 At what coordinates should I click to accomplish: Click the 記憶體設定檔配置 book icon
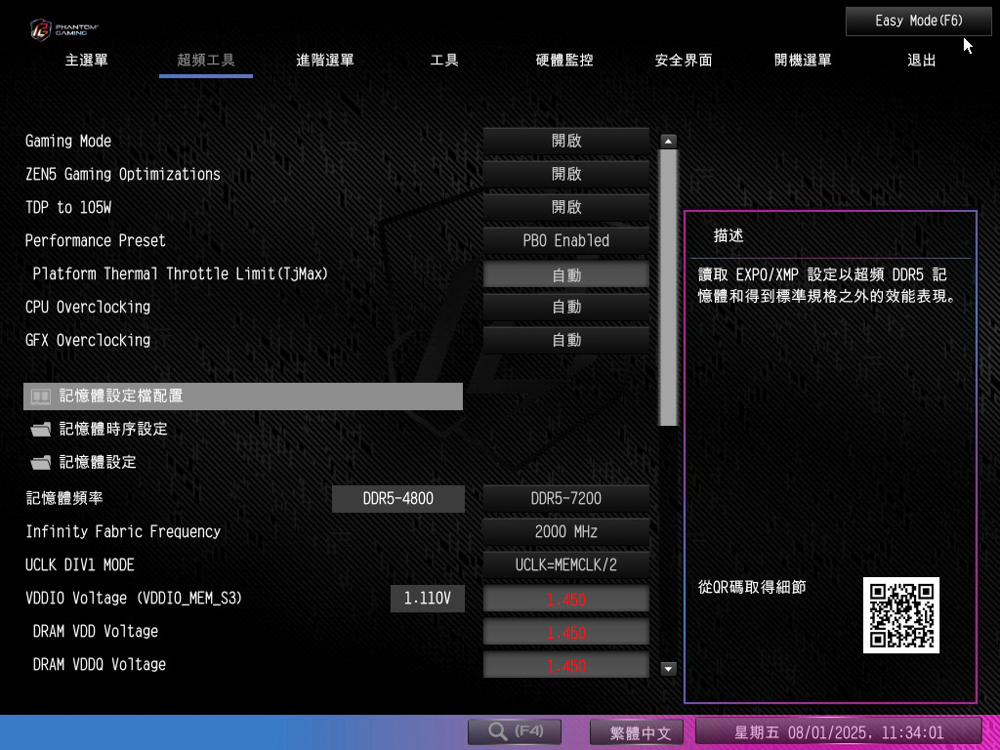coord(41,397)
